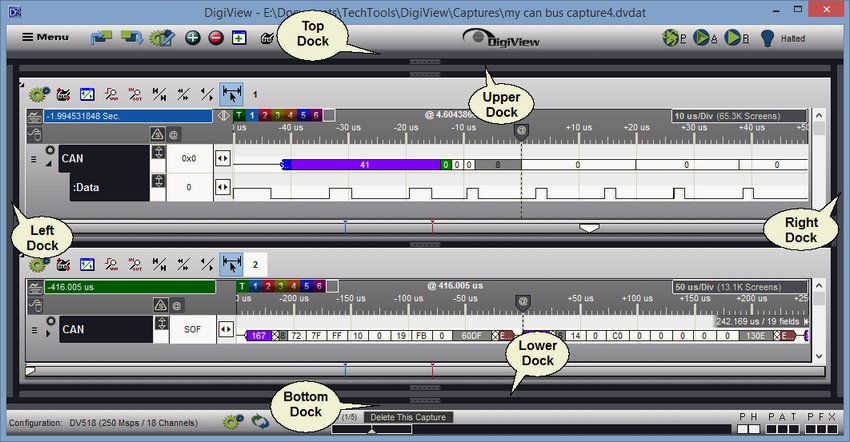The height and width of the screenshot is (442, 850).
Task: Open upper waveform window settings gear
Action: pos(38,94)
